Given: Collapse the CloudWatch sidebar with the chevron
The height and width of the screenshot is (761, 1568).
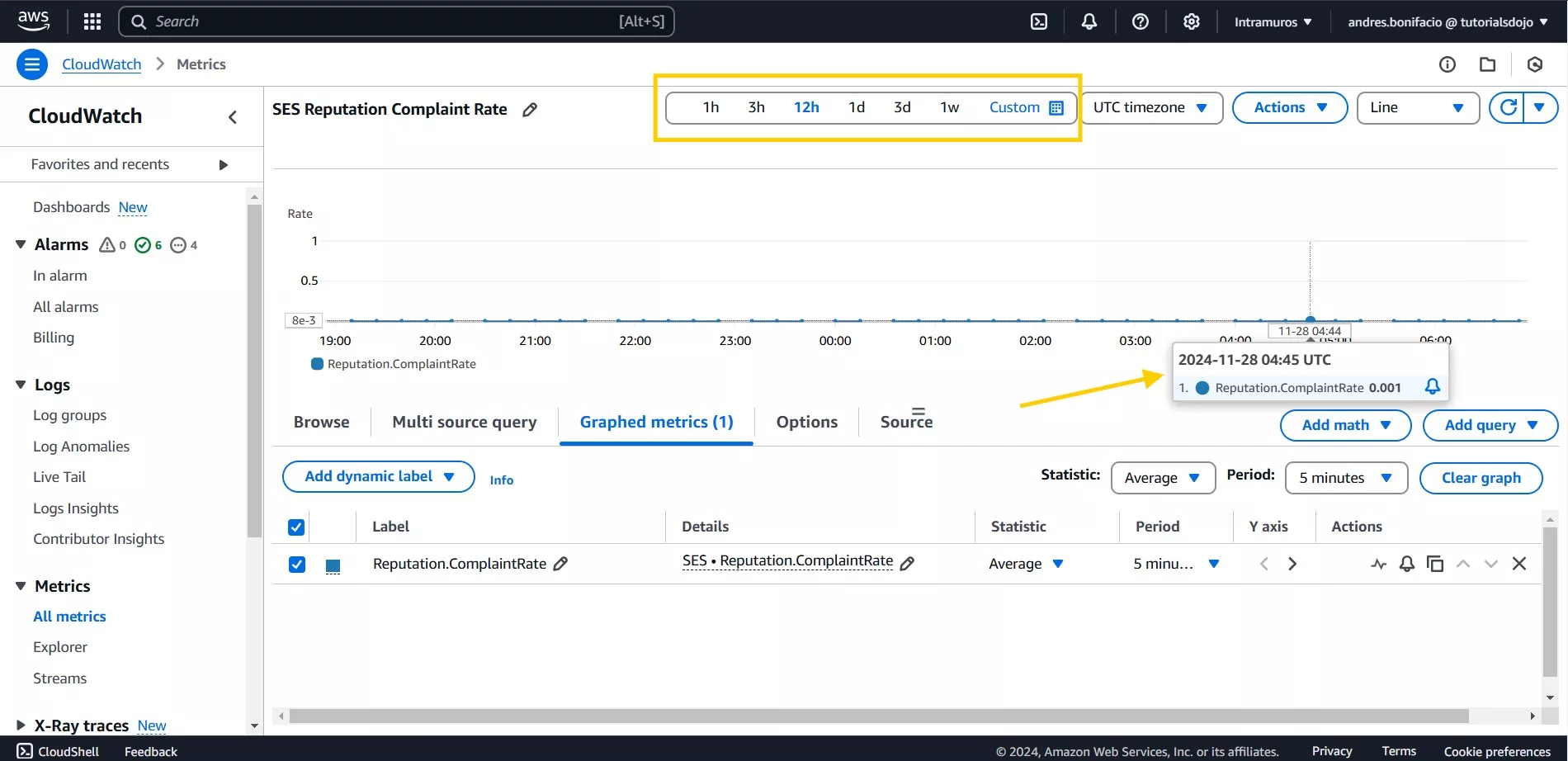Looking at the screenshot, I should click(x=233, y=117).
